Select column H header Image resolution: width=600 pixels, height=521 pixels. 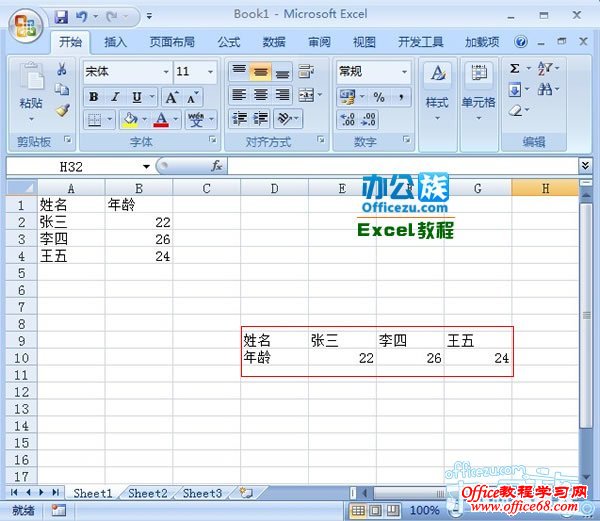click(x=545, y=188)
